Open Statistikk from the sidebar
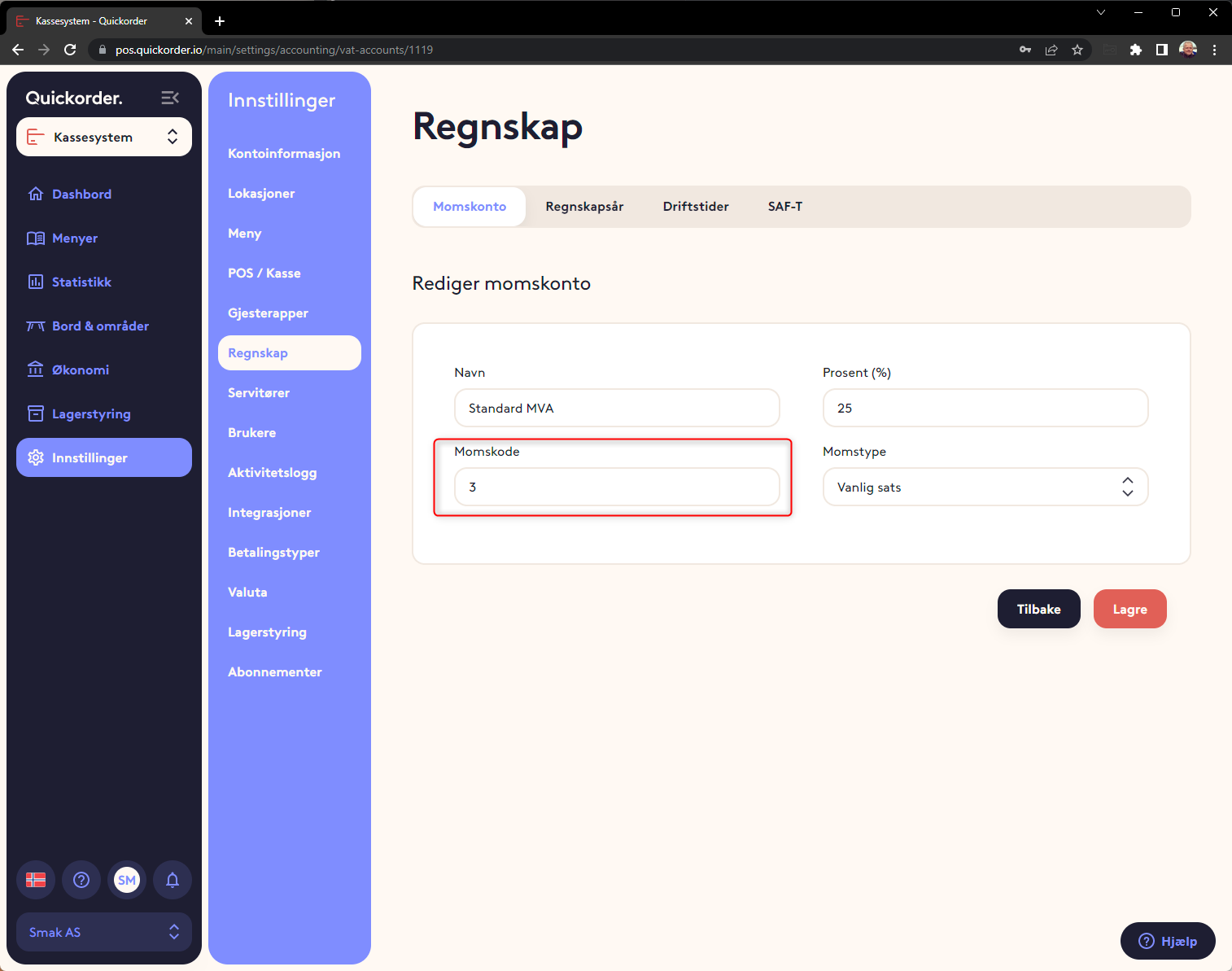 81,282
